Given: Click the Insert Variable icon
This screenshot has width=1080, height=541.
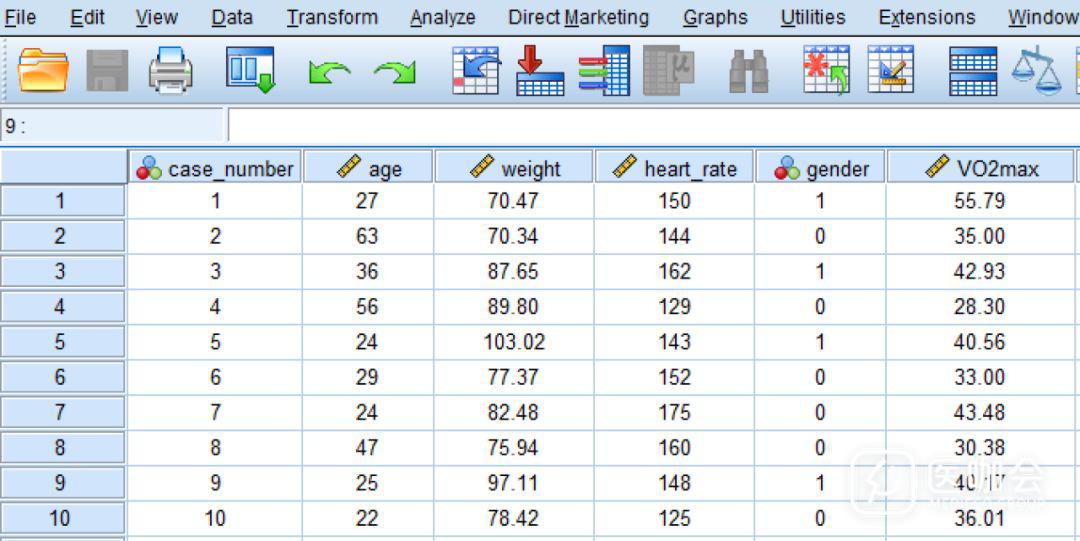Looking at the screenshot, I should click(890, 71).
